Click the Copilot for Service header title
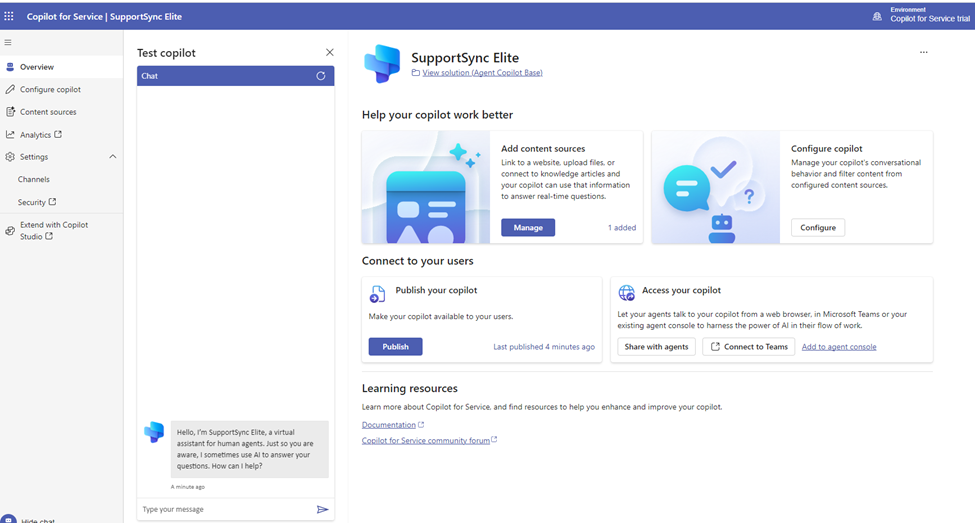Image resolution: width=975 pixels, height=523 pixels. point(104,17)
